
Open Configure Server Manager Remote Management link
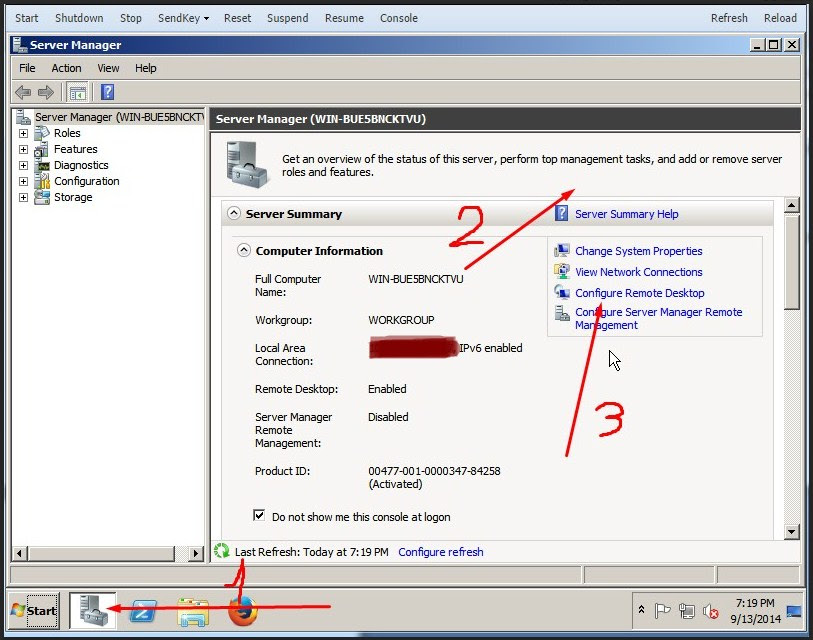658,318
